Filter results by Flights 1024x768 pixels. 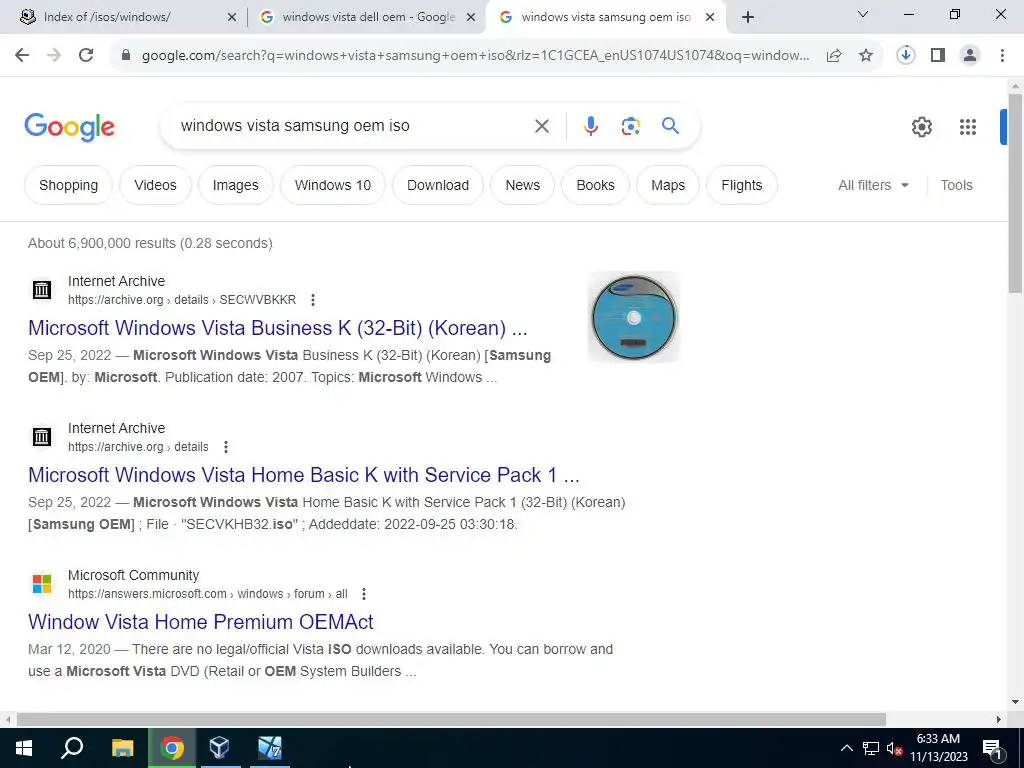click(742, 185)
